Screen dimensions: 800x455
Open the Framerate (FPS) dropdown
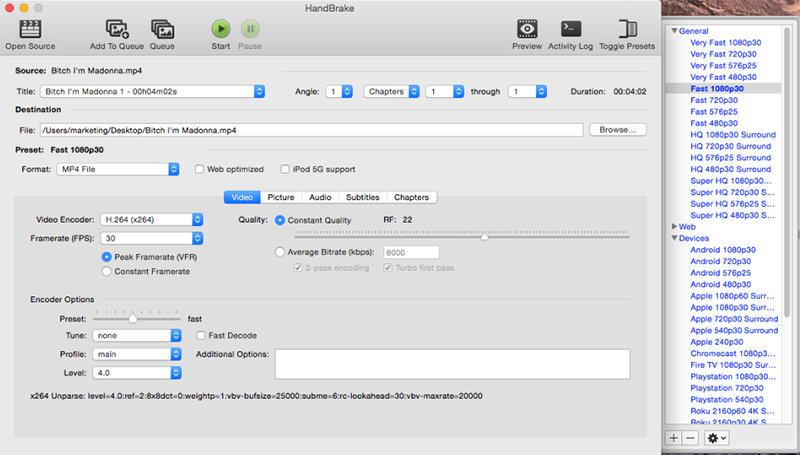click(x=152, y=238)
